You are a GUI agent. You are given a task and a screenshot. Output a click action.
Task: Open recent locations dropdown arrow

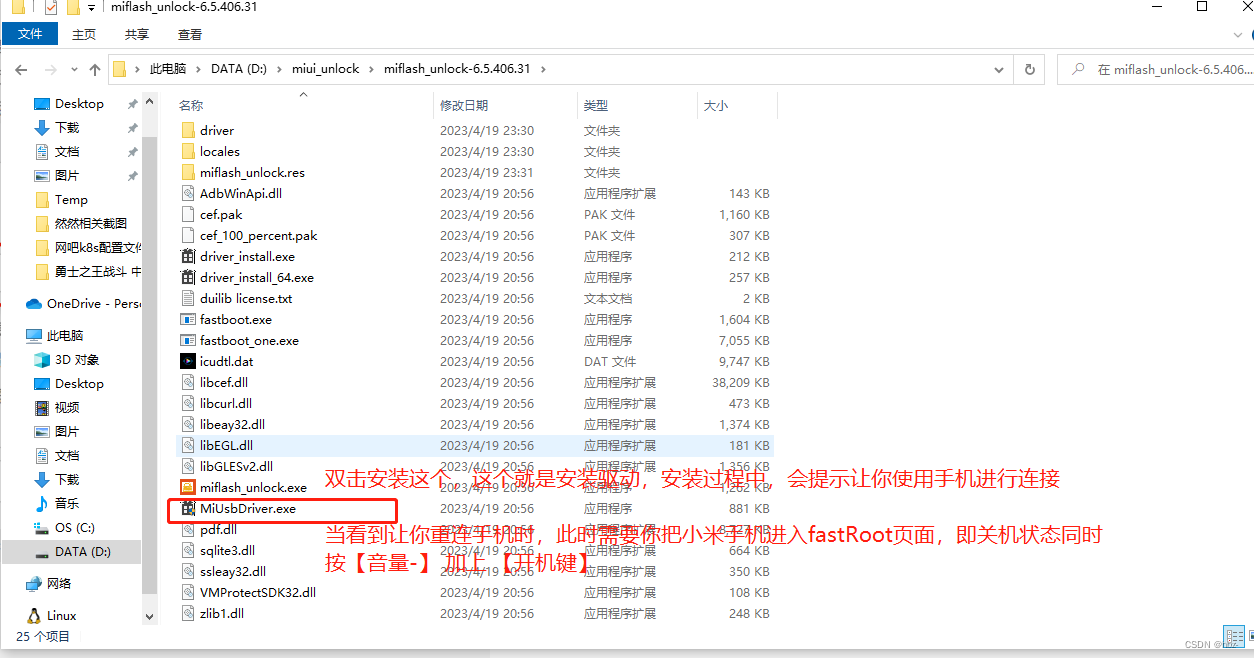76,70
